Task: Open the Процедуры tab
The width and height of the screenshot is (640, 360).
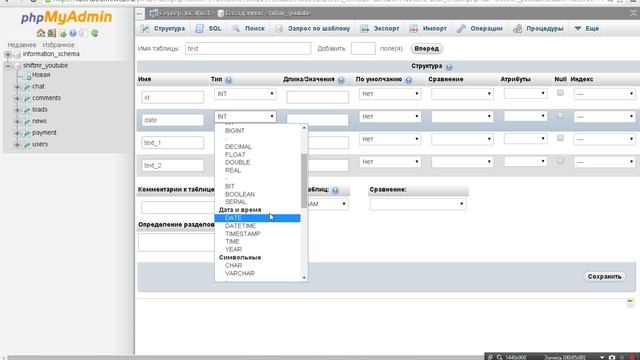Action: [x=538, y=29]
